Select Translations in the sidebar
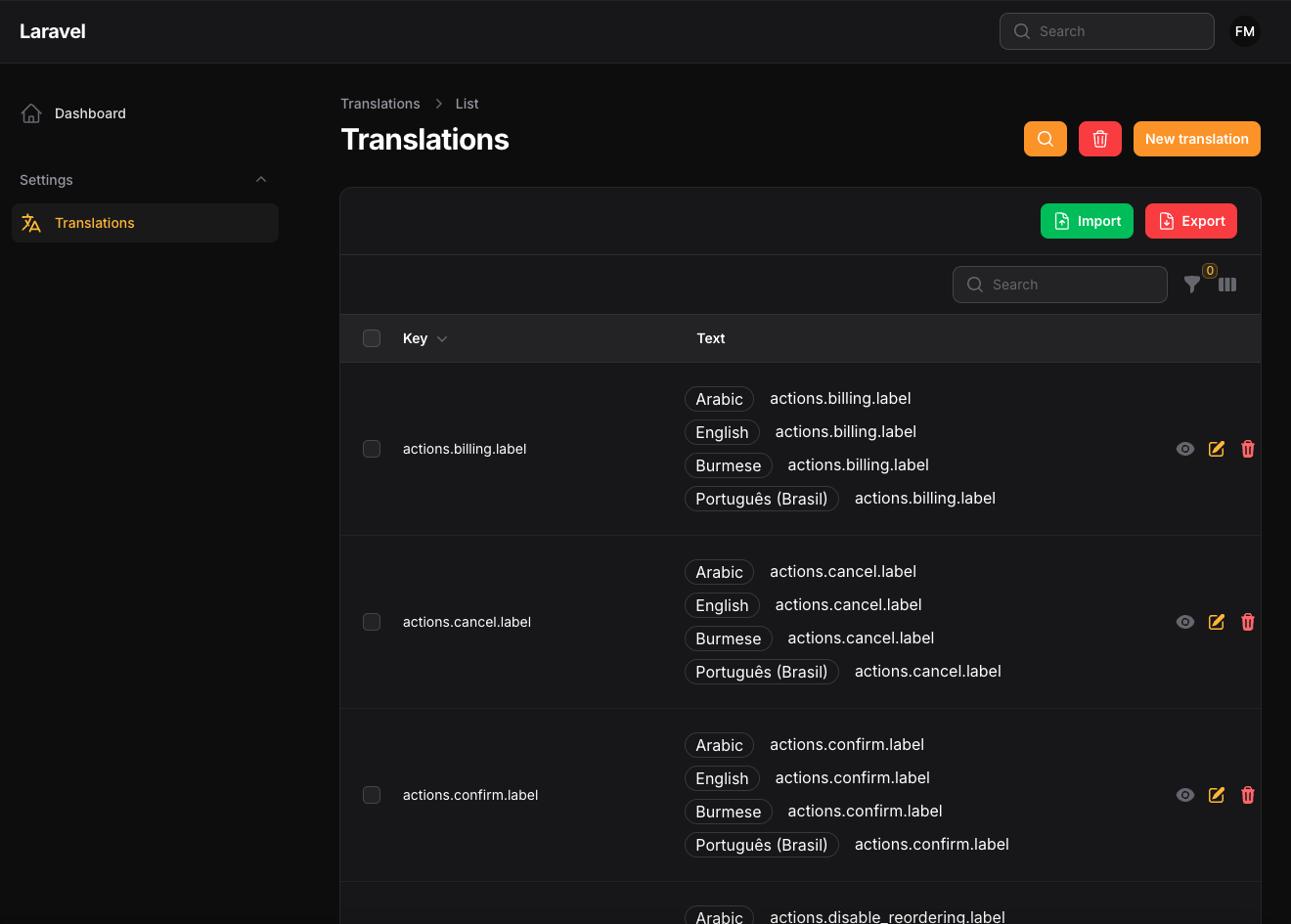 click(x=145, y=223)
